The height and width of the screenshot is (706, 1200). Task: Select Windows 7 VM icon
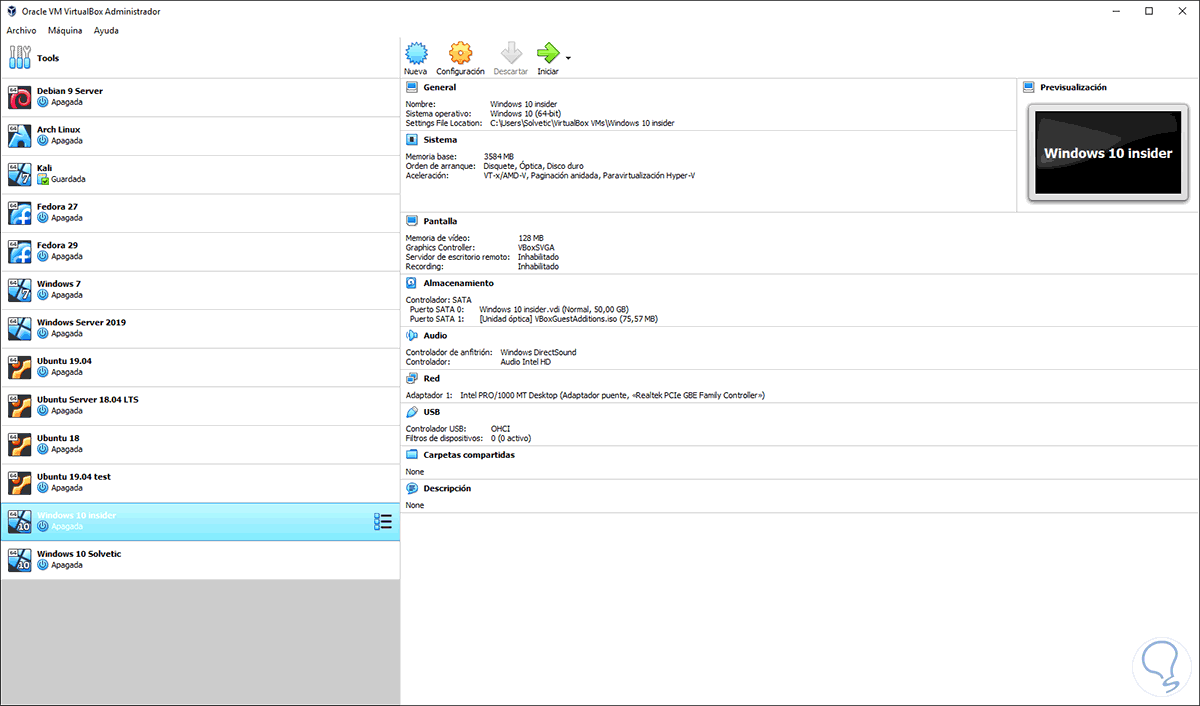[19, 289]
